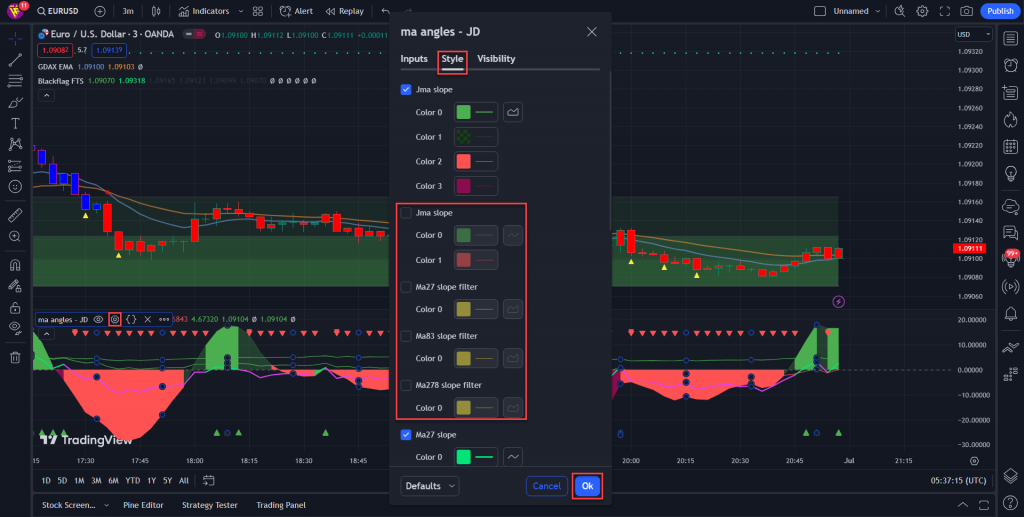This screenshot has height=517, width=1024.
Task: Select the 1D time range
Action: pos(46,480)
